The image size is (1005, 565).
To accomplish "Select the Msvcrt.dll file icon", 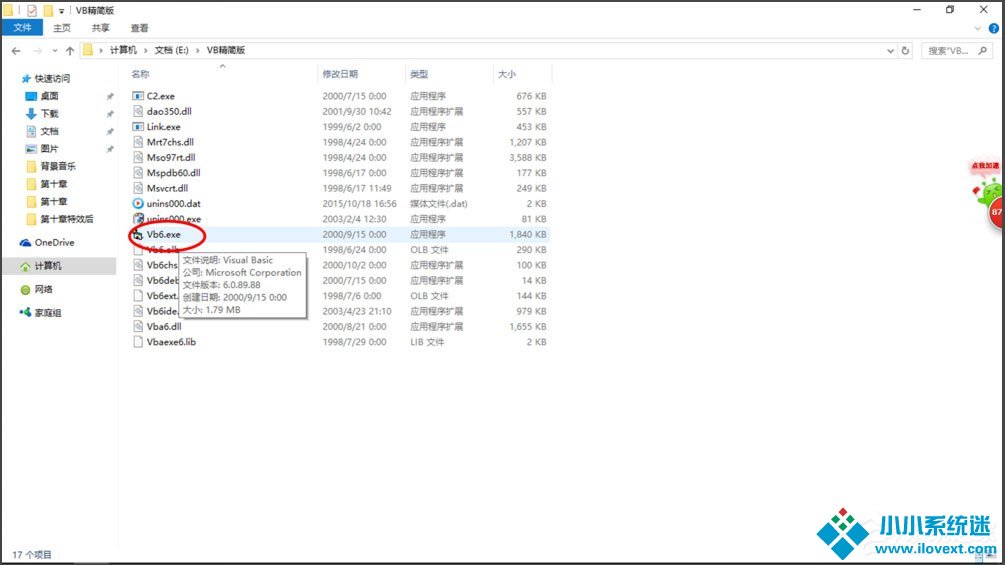I will click(137, 188).
